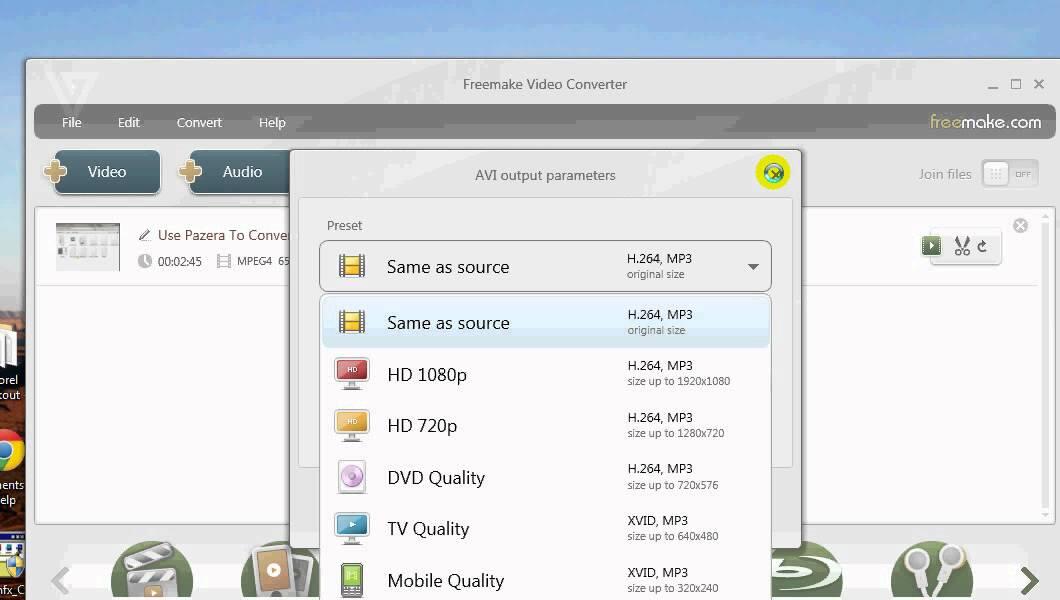Edit the video title with the pencil icon

144,235
